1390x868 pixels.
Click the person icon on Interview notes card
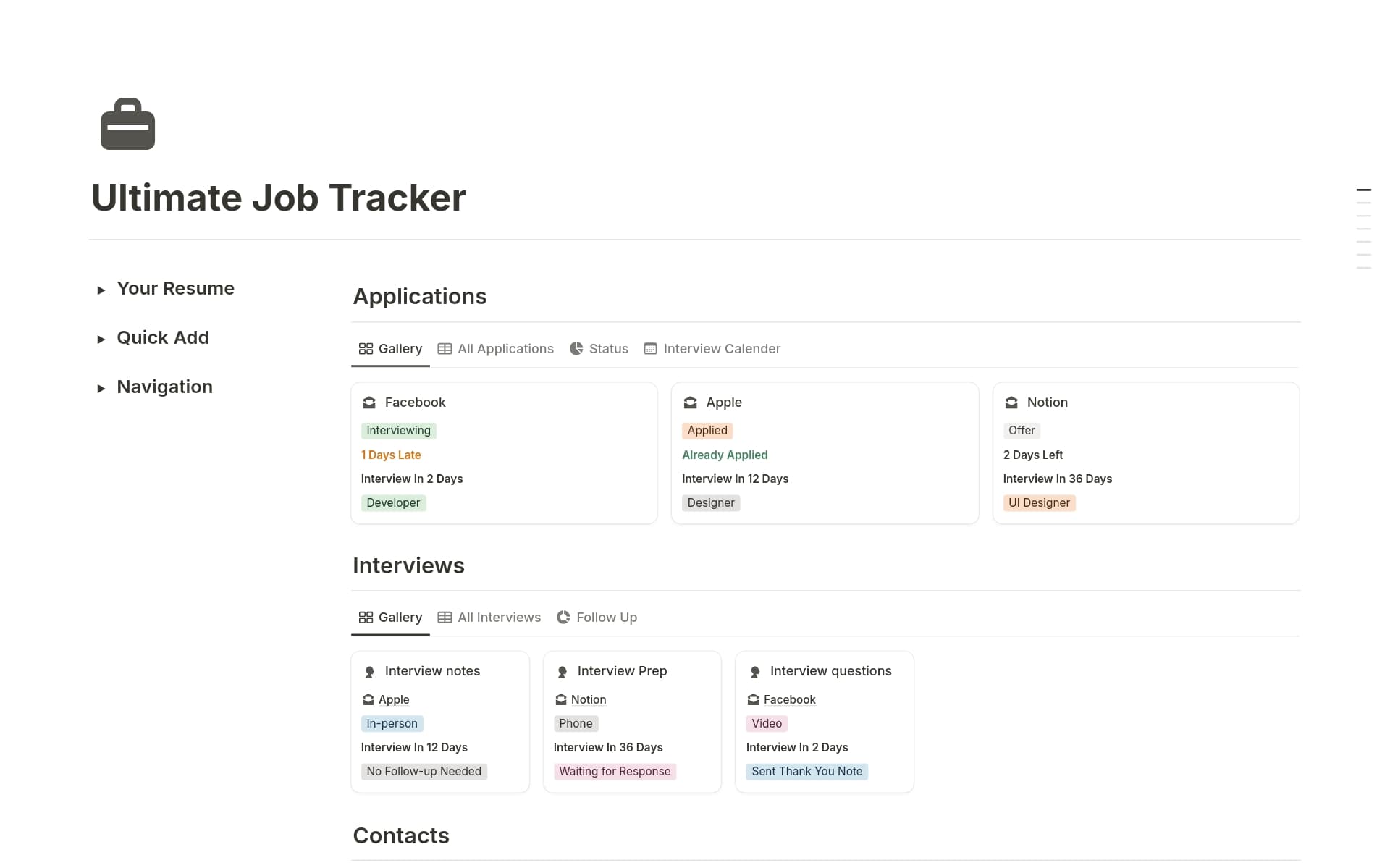pos(370,672)
